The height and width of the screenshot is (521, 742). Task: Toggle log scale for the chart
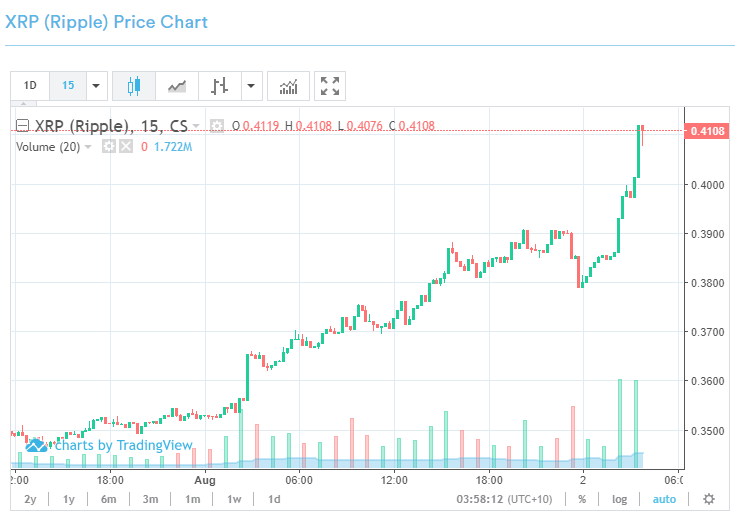pos(620,499)
